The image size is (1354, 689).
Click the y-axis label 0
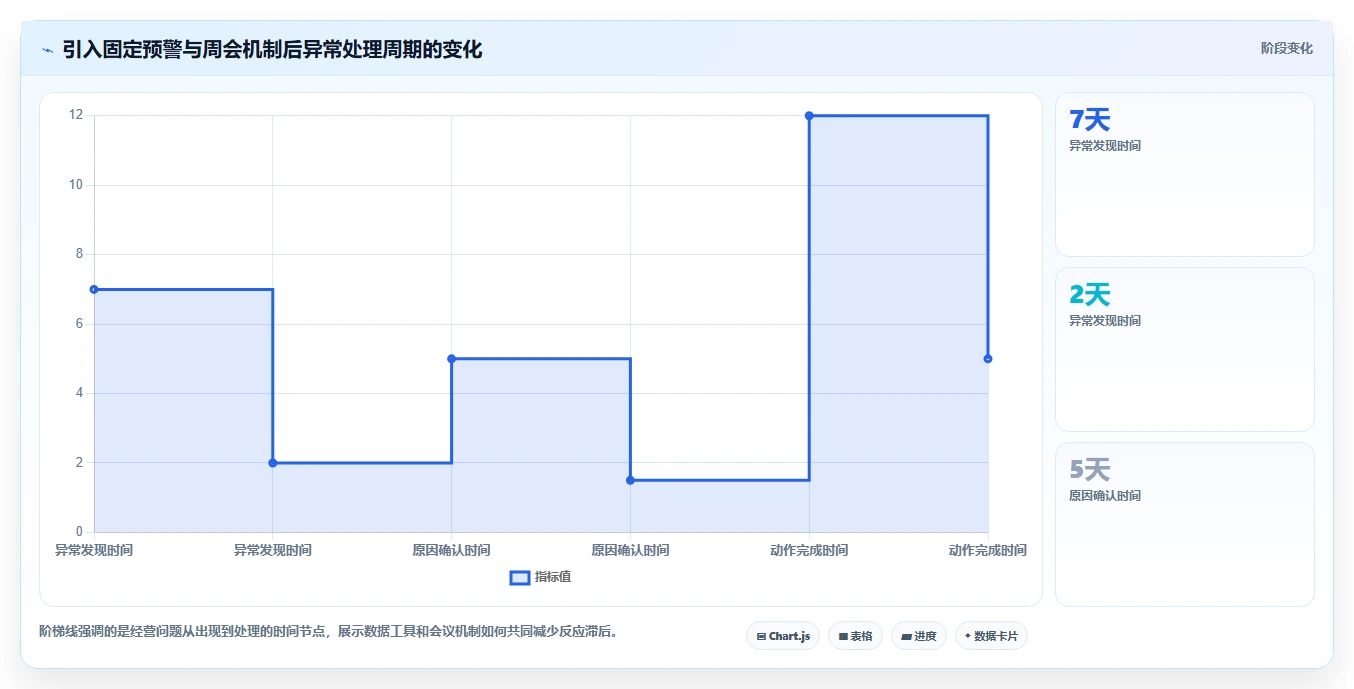tap(79, 532)
